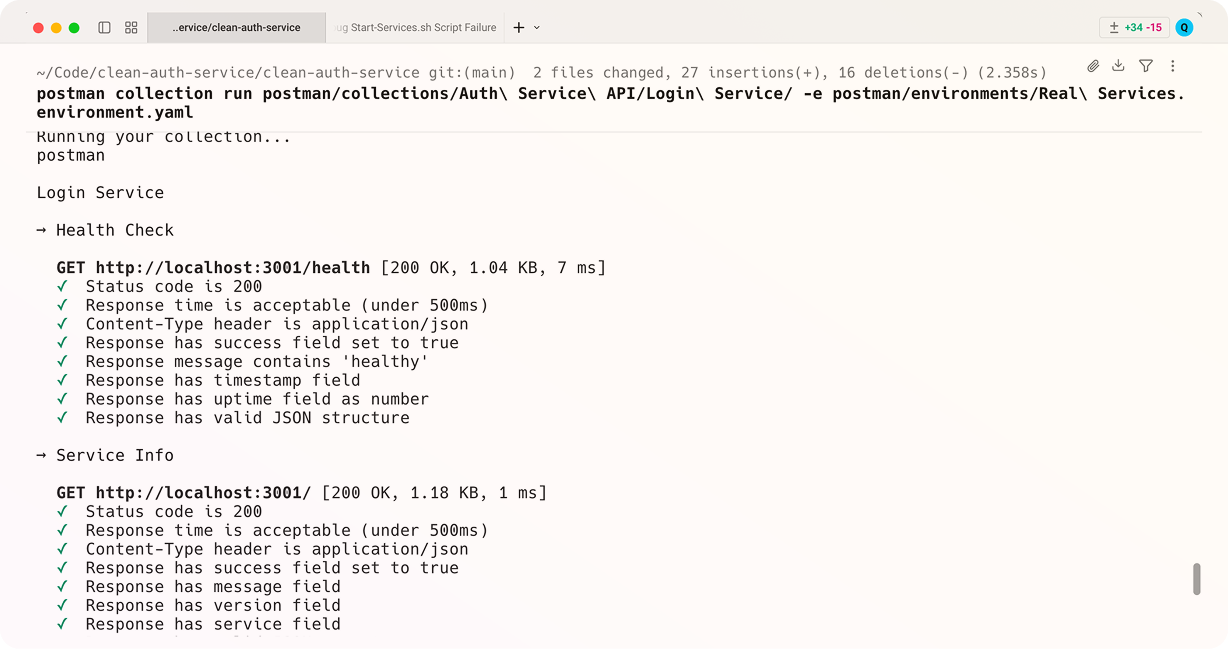Click the blue Q account avatar
Screen dimensions: 1228x649
coord(1184,27)
